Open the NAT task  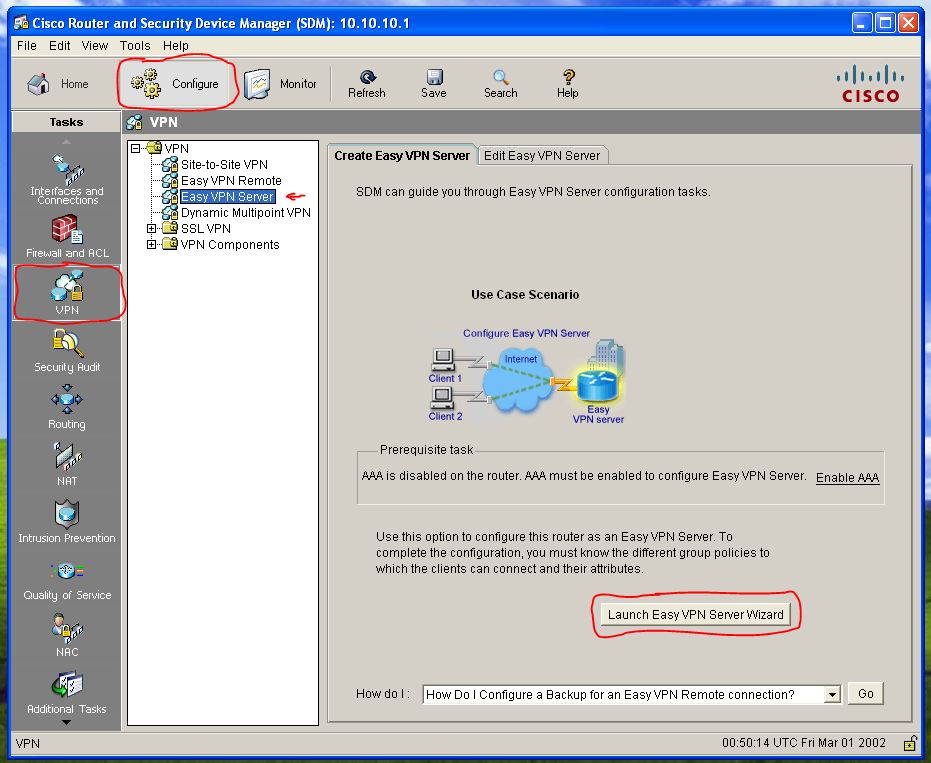click(66, 464)
